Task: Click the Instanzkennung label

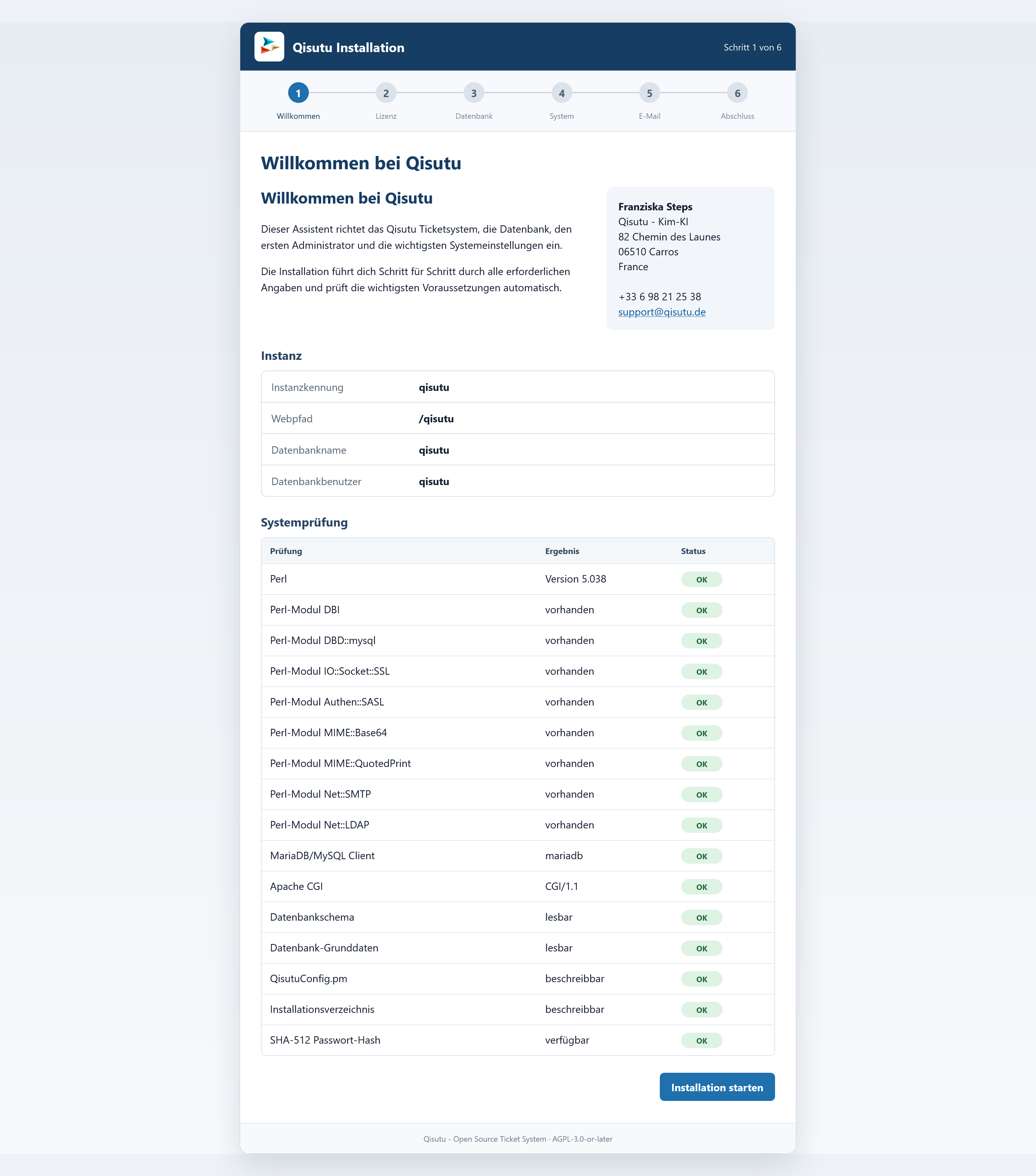Action: pyautogui.click(x=307, y=387)
